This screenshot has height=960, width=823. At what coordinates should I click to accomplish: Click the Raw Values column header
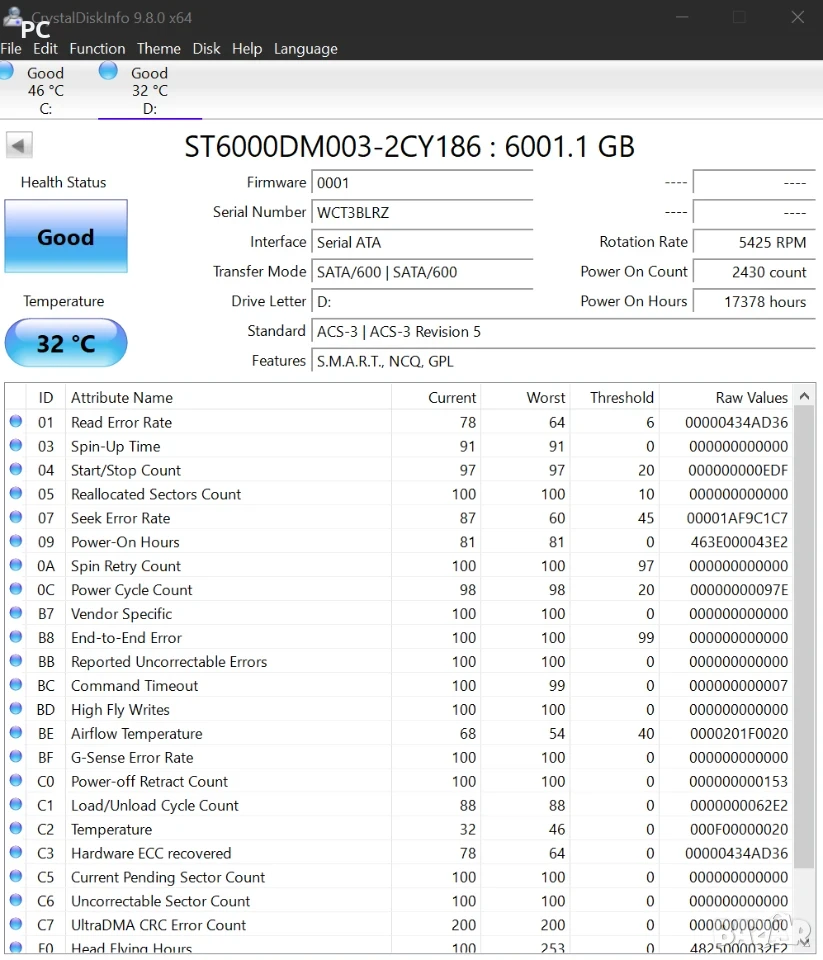726,398
